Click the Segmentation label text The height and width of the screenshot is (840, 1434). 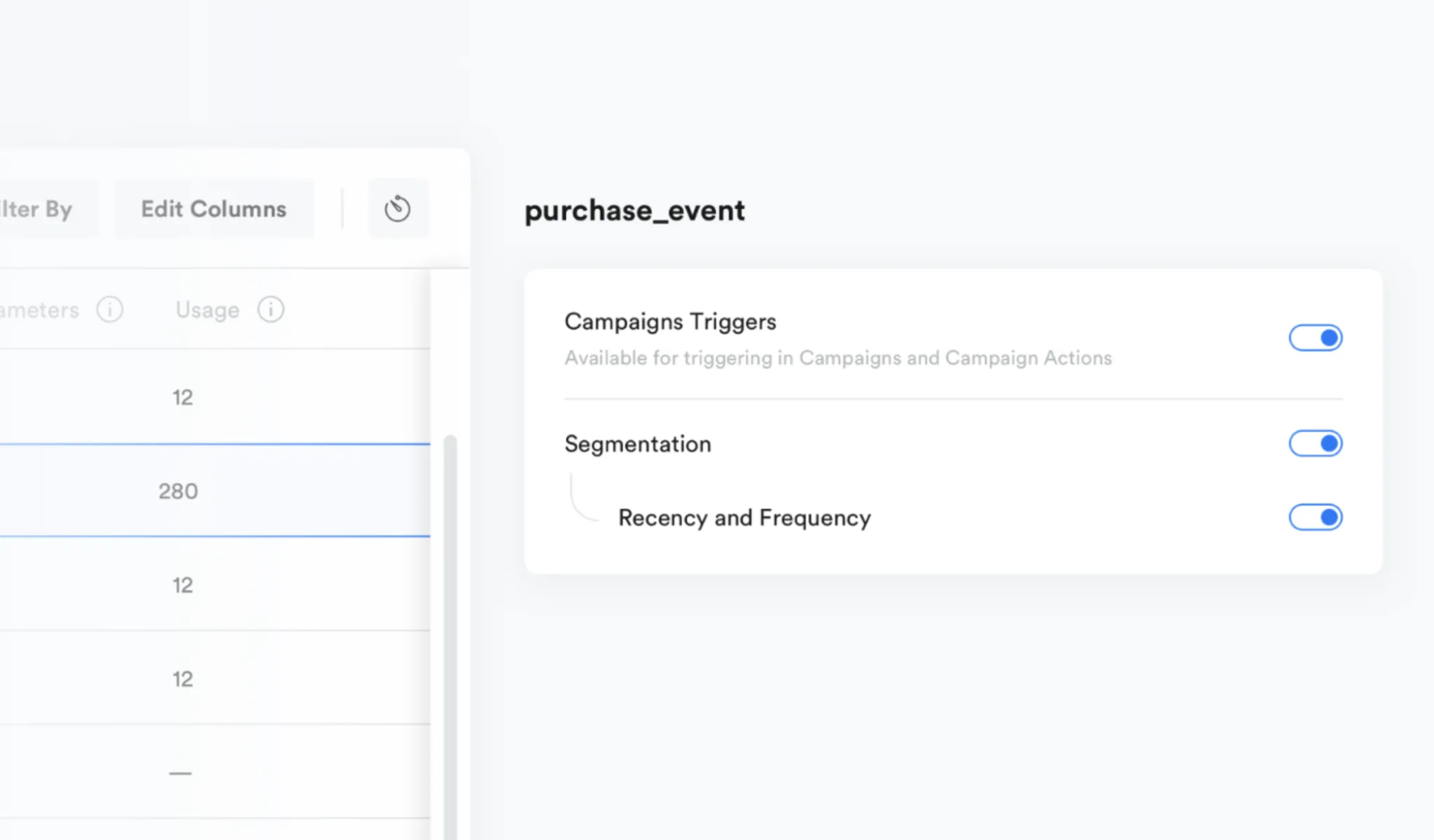pyautogui.click(x=637, y=444)
